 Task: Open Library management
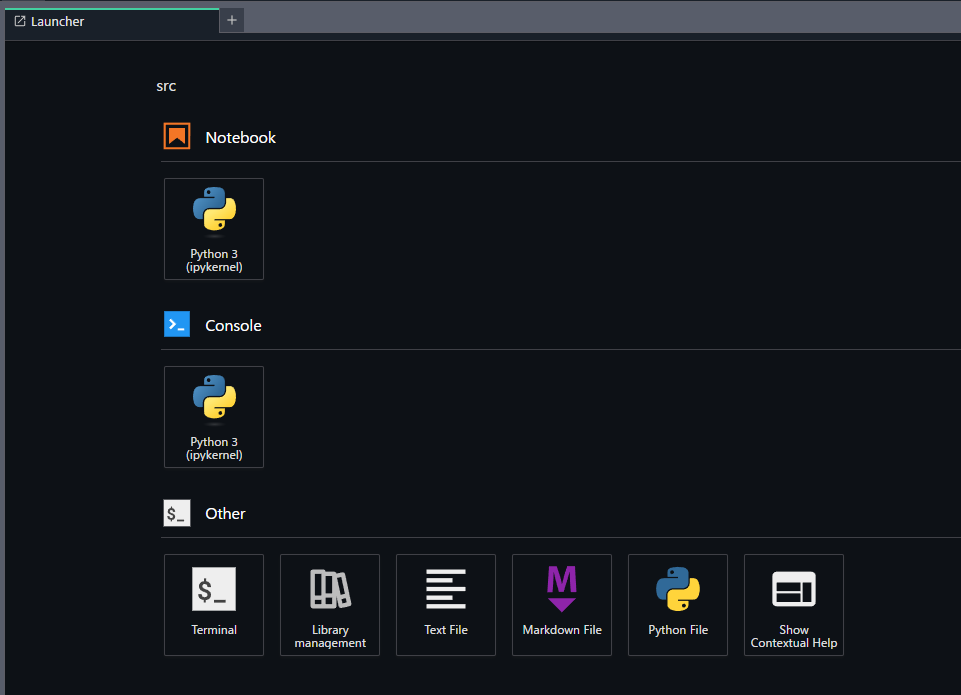pyautogui.click(x=330, y=605)
